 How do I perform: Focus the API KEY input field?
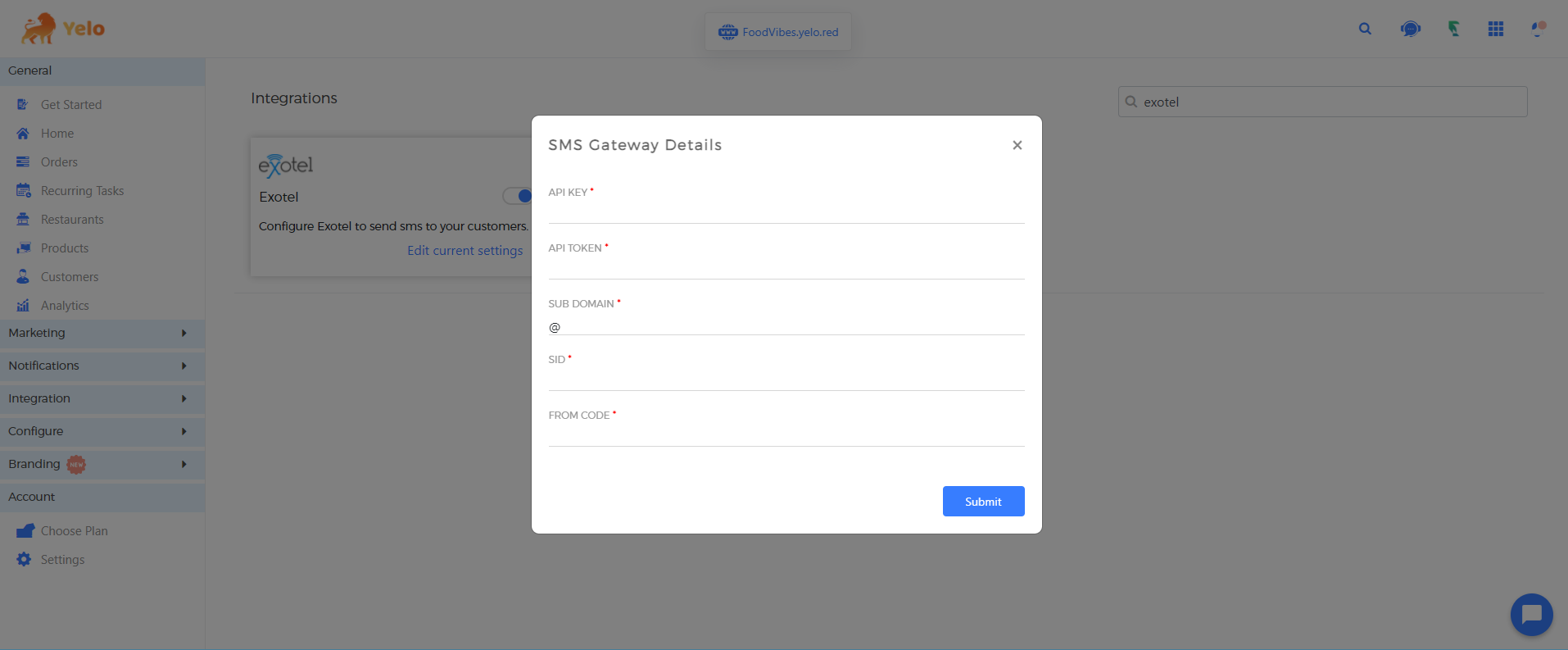pos(786,212)
